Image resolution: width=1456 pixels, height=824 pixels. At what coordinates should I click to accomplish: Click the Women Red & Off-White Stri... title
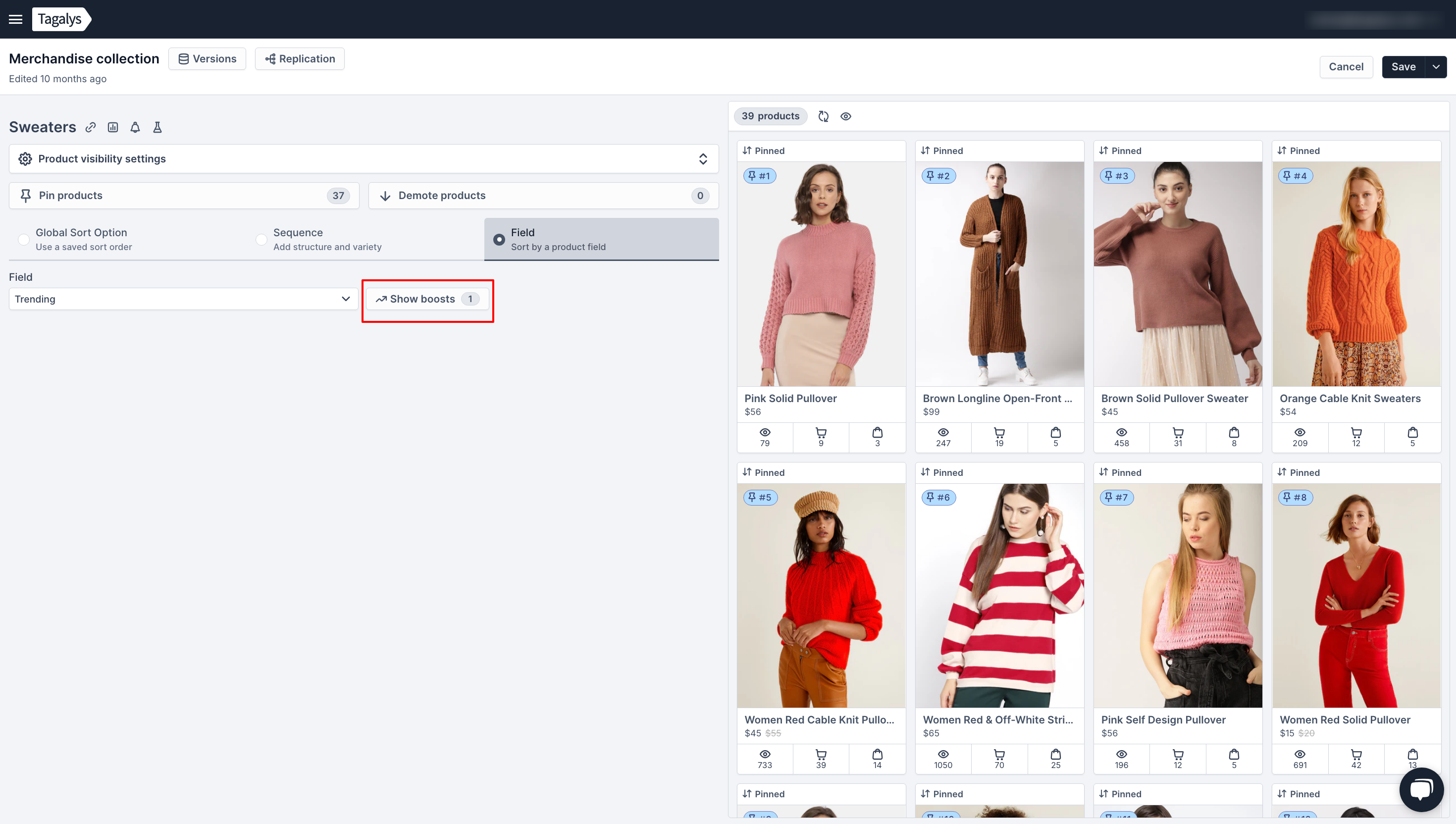[997, 720]
